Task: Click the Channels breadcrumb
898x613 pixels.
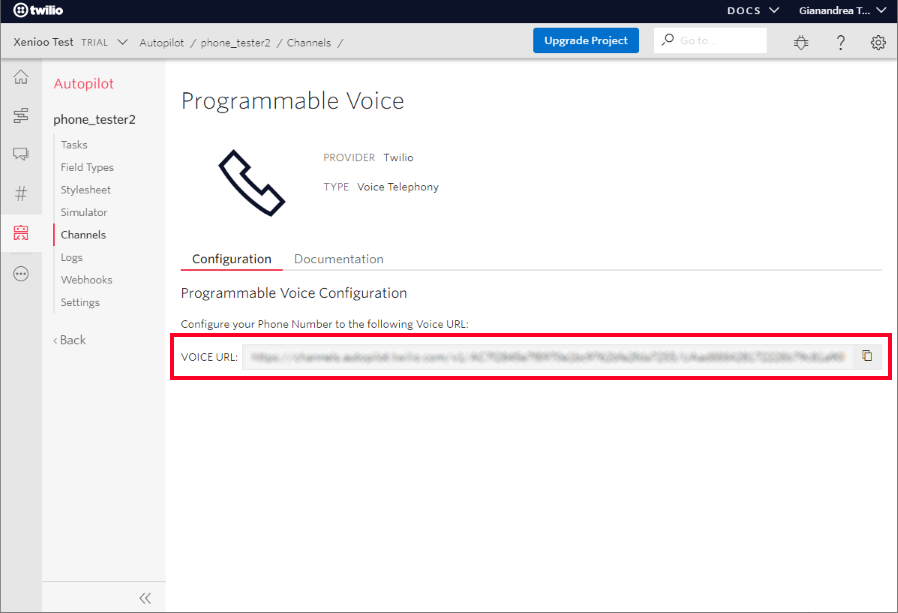Action: [x=309, y=43]
